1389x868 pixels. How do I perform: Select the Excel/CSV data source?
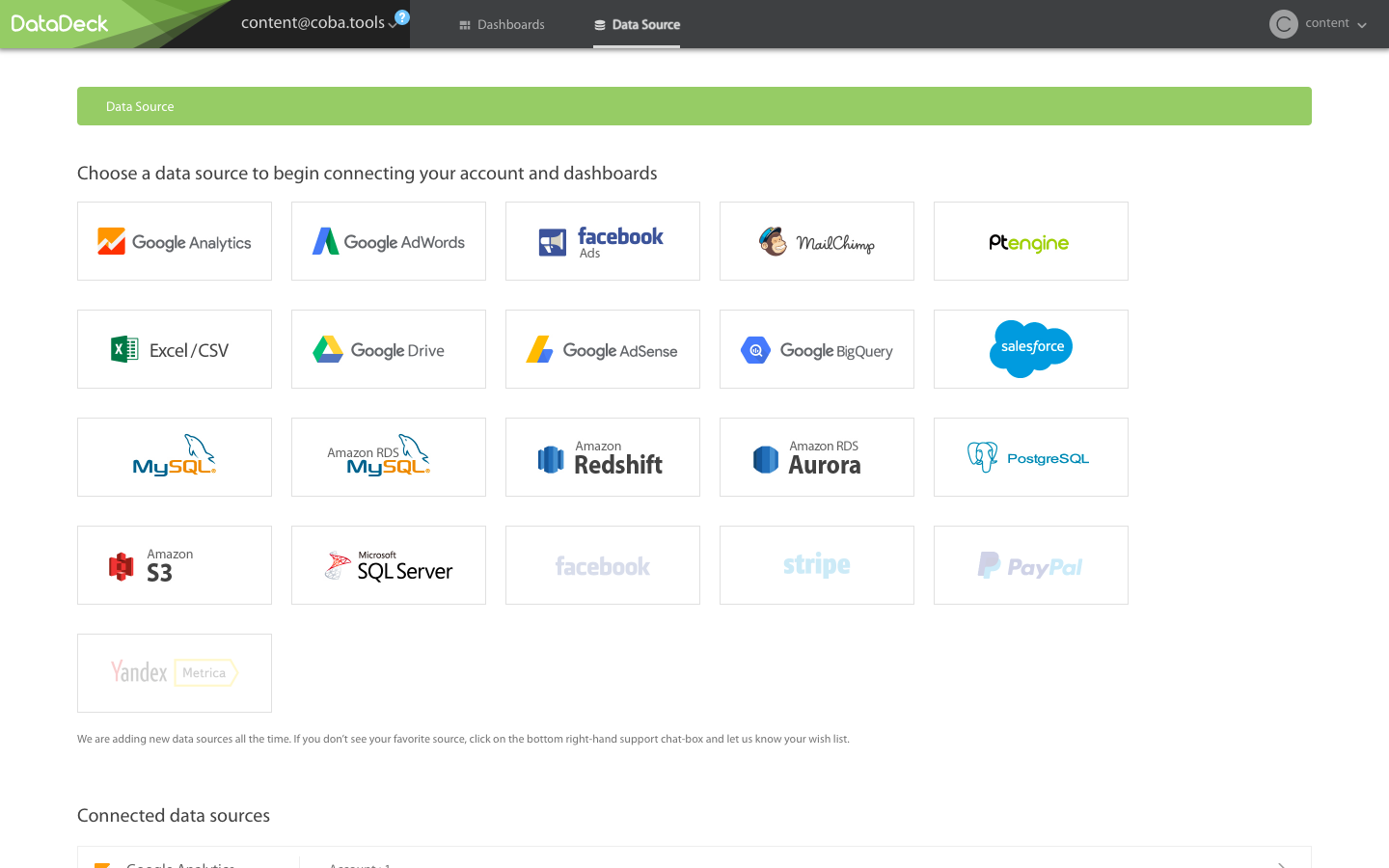coord(175,349)
